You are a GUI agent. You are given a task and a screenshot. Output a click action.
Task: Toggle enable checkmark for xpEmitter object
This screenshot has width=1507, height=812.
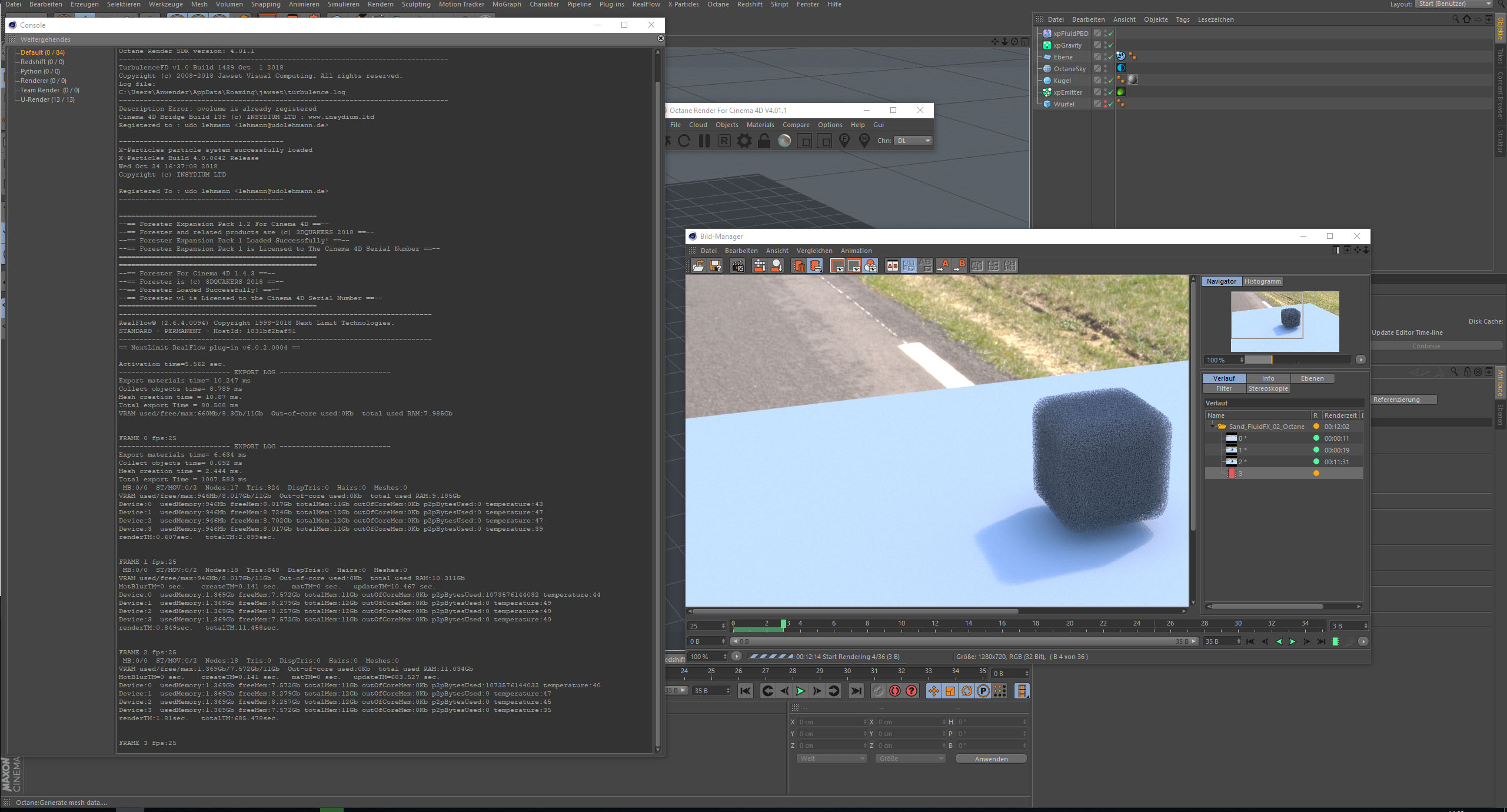click(x=1111, y=92)
